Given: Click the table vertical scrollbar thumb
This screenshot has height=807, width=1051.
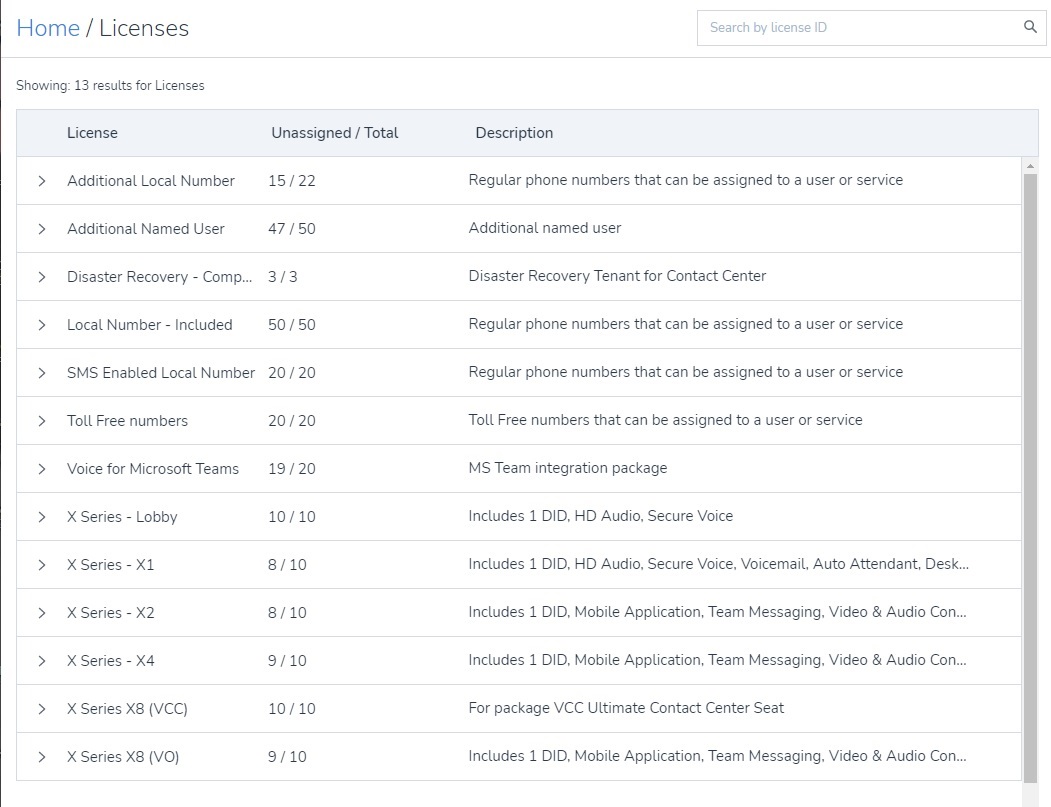Looking at the screenshot, I should tap(1030, 477).
